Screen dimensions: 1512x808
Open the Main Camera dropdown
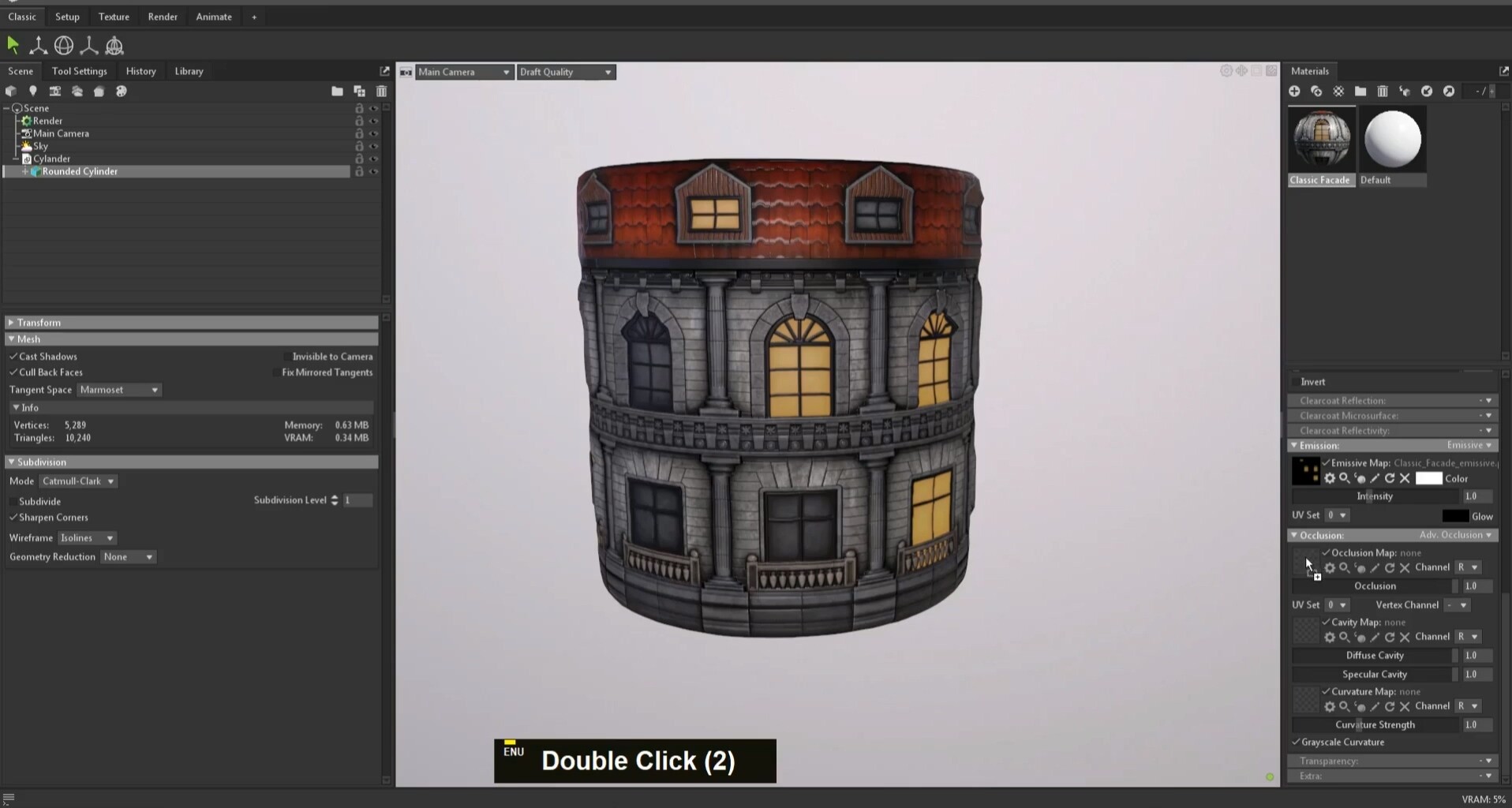464,72
